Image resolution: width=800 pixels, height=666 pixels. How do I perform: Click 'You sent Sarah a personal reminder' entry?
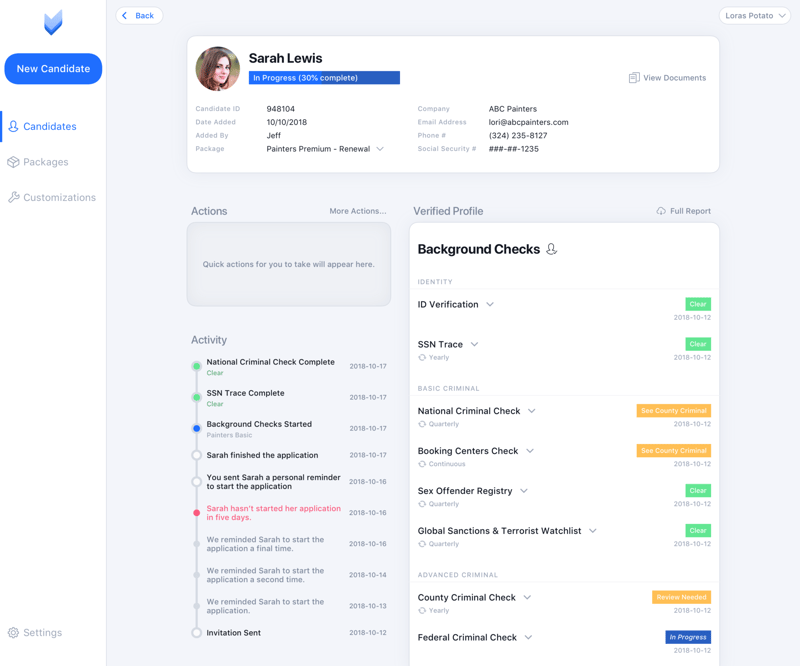[273, 482]
